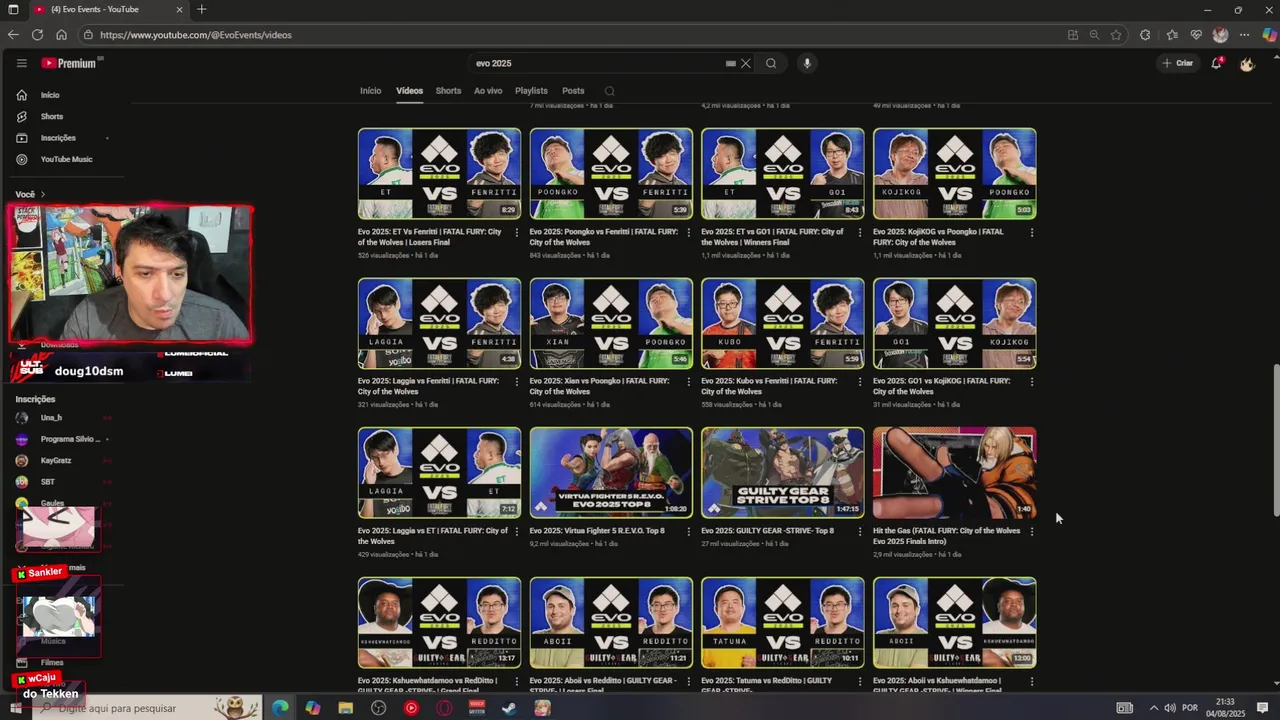
Task: Open the on-screen keyboard icon in the search box
Action: point(731,63)
